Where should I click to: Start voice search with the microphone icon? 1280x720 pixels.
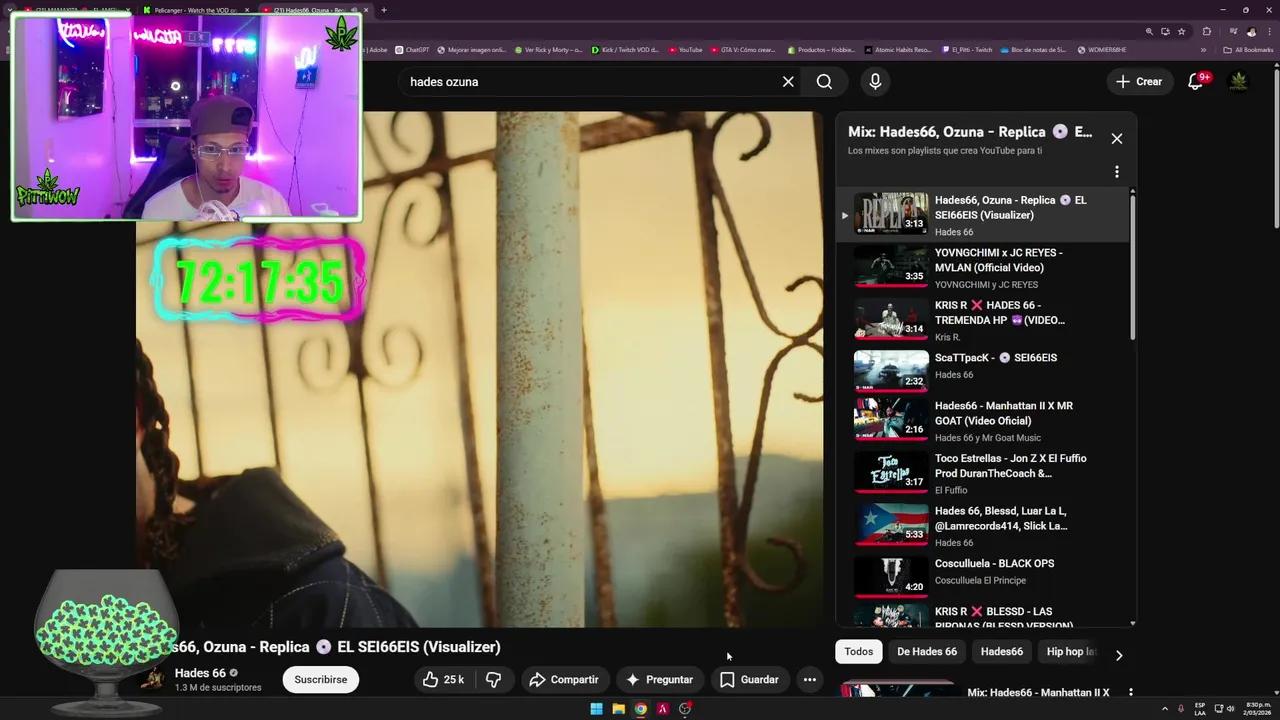pos(875,82)
